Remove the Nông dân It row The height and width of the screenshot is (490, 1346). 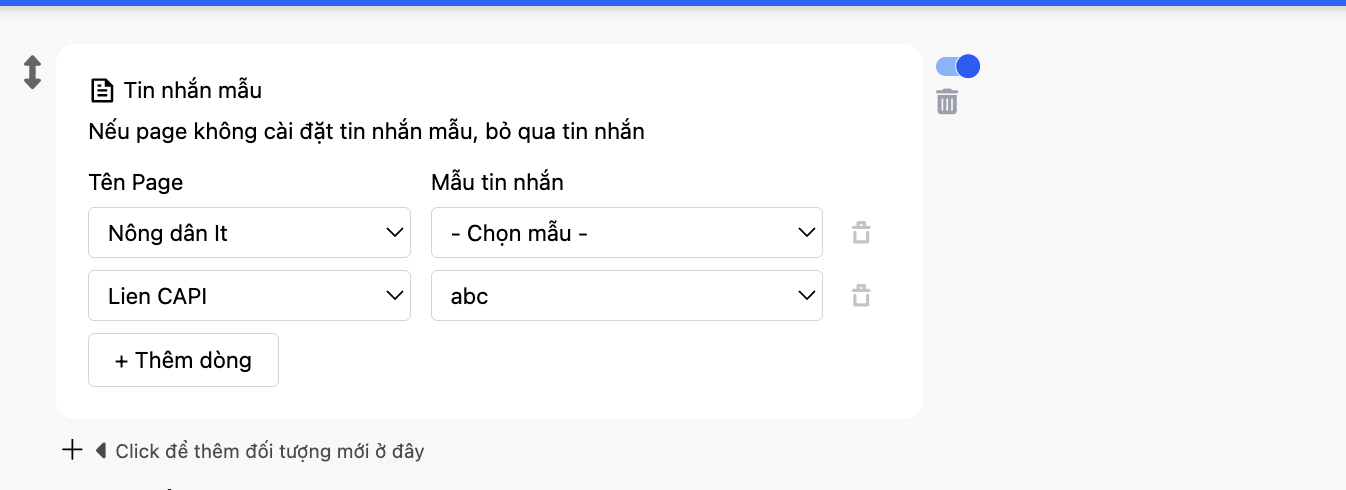[x=860, y=234]
